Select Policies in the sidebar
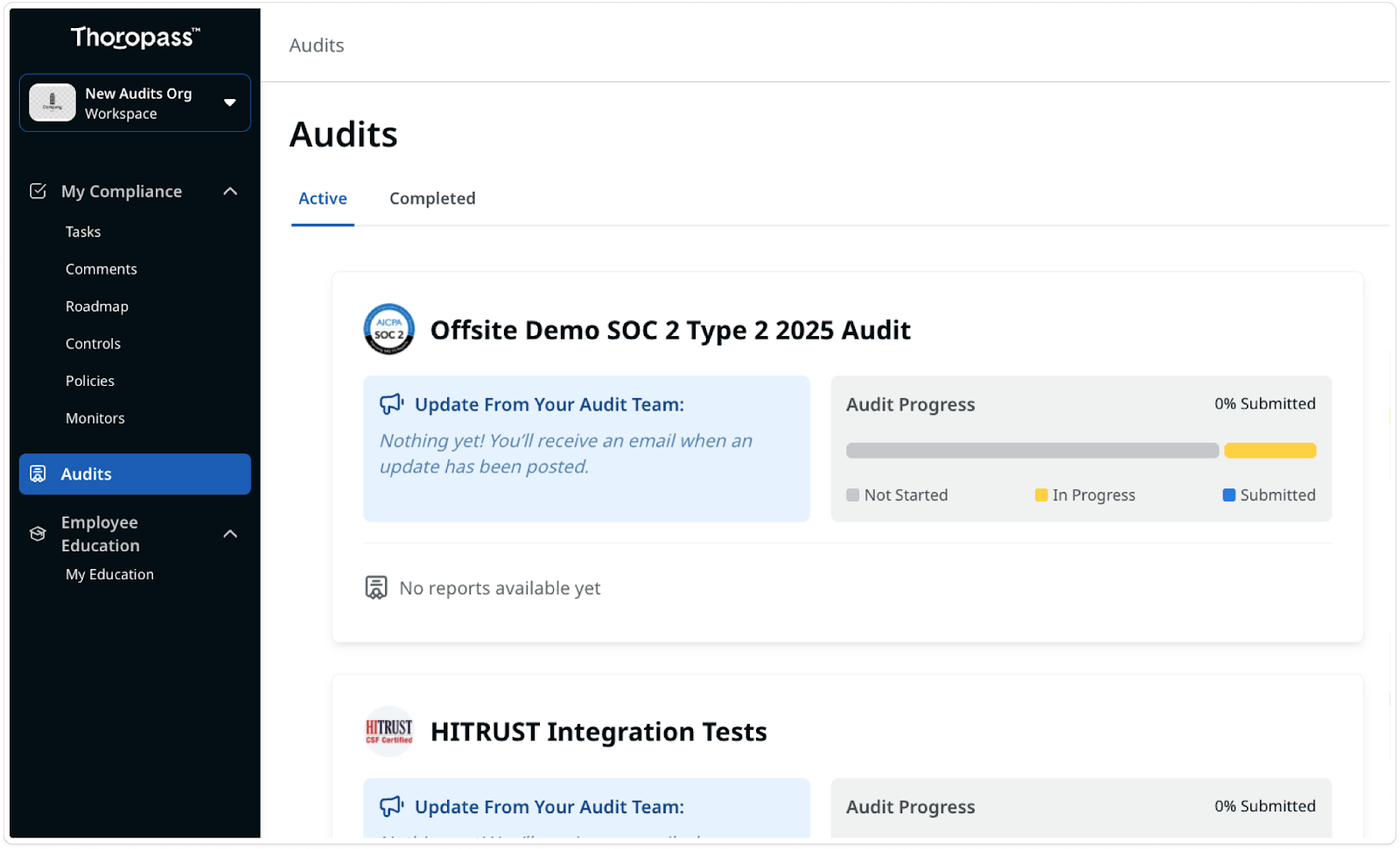1400x849 pixels. coord(90,382)
